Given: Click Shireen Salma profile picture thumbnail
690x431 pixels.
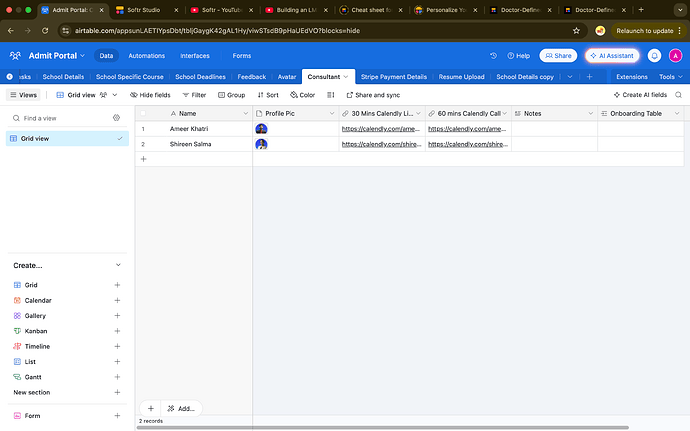Looking at the screenshot, I should (261, 144).
